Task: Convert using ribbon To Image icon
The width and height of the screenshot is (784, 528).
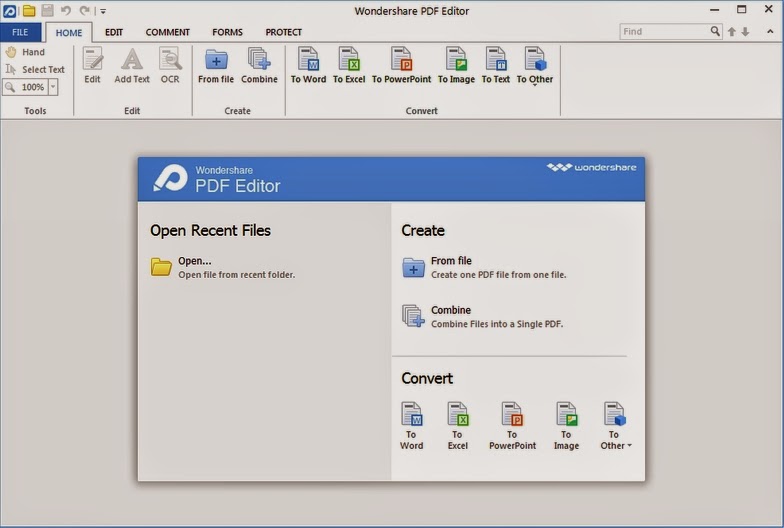Action: [x=456, y=66]
